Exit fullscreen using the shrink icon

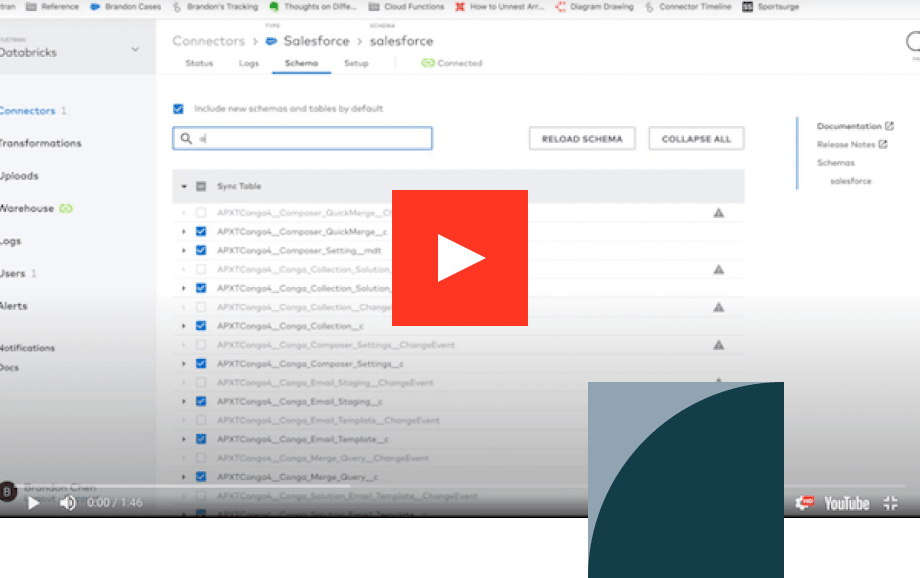coord(890,503)
